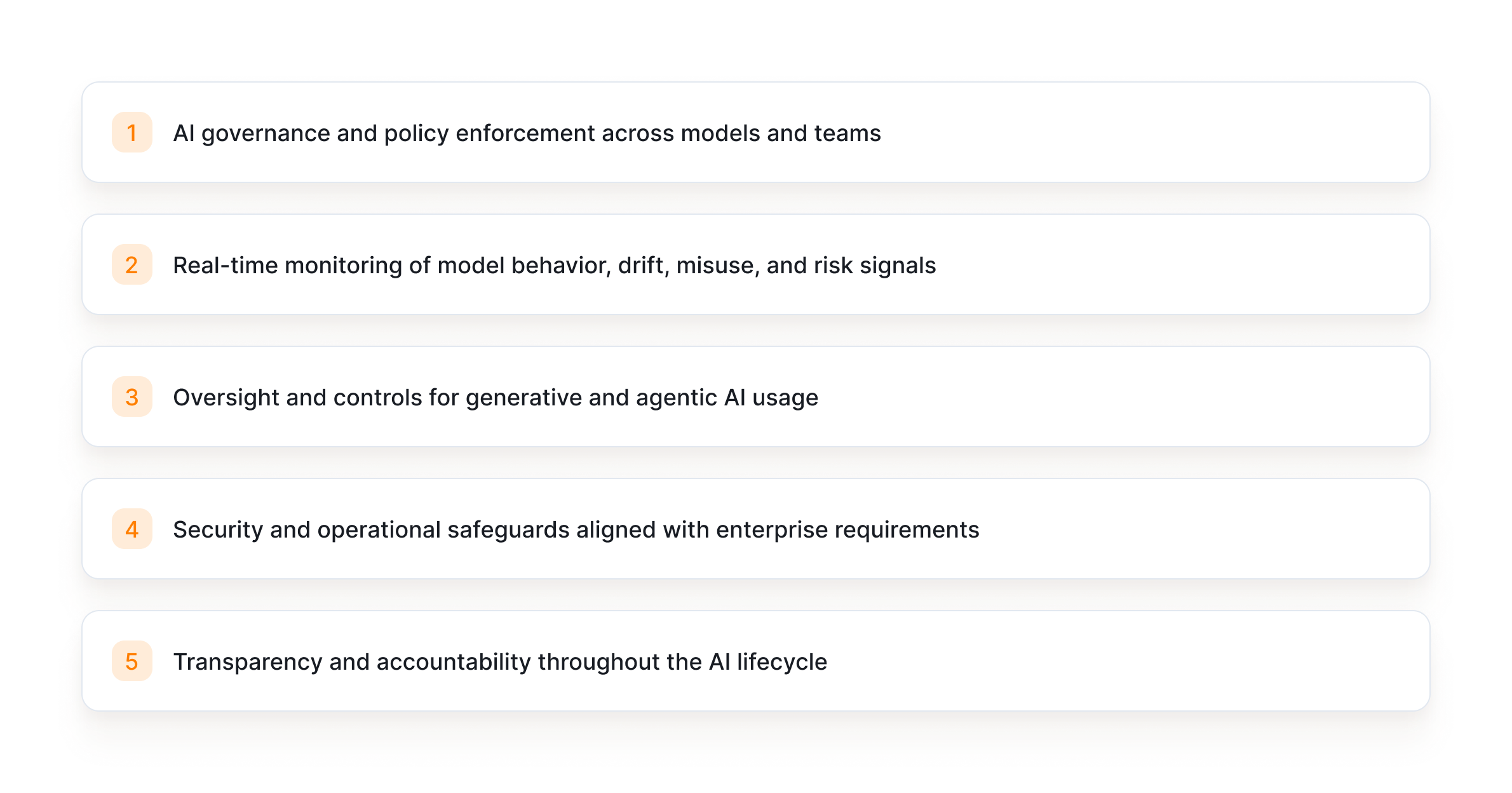The height and width of the screenshot is (793, 1512).
Task: Select the number 5 badge icon
Action: 132,661
